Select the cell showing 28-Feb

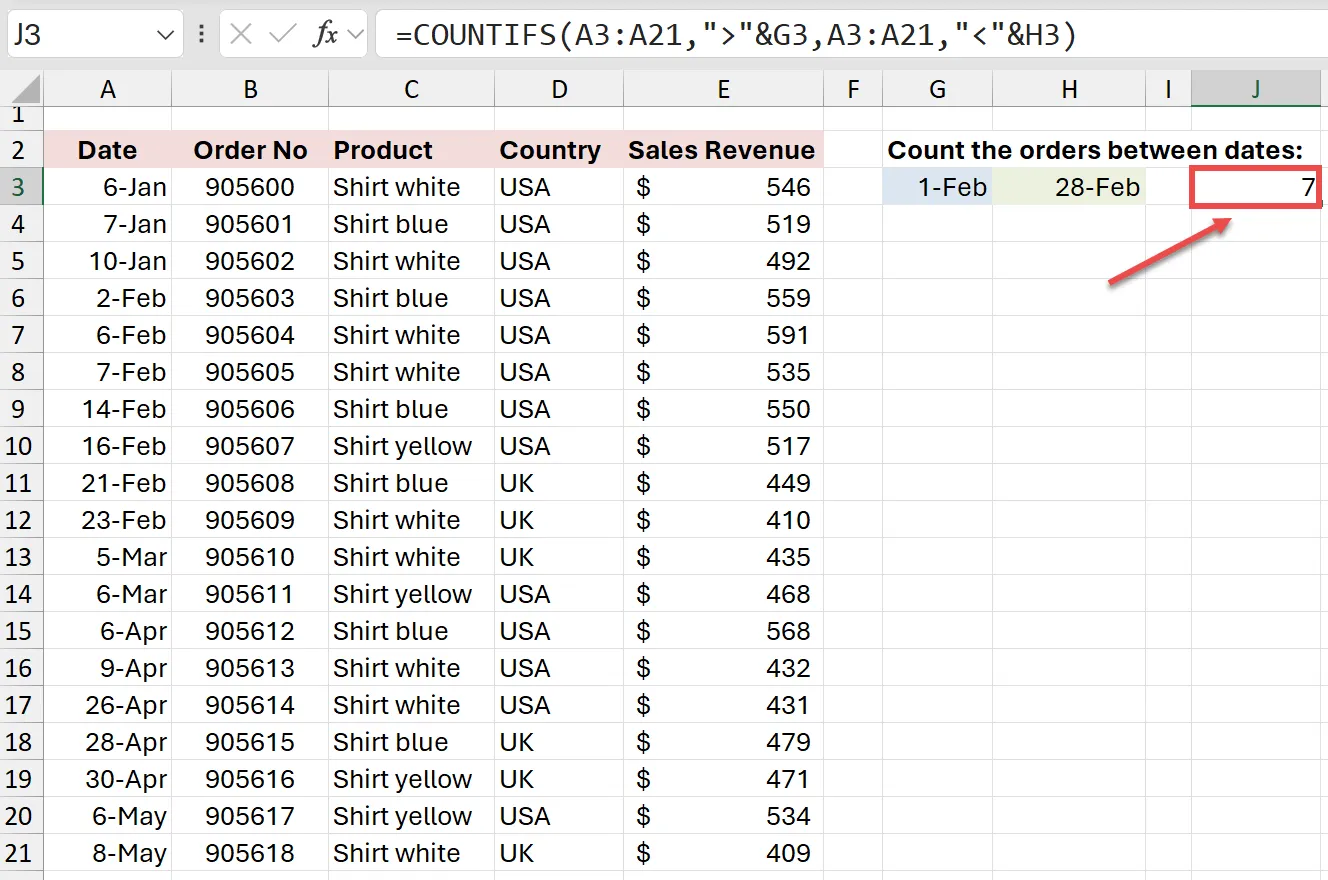point(1069,187)
